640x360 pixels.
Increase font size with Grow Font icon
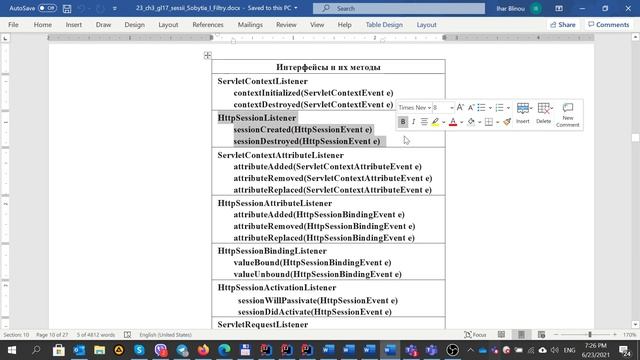[460, 107]
